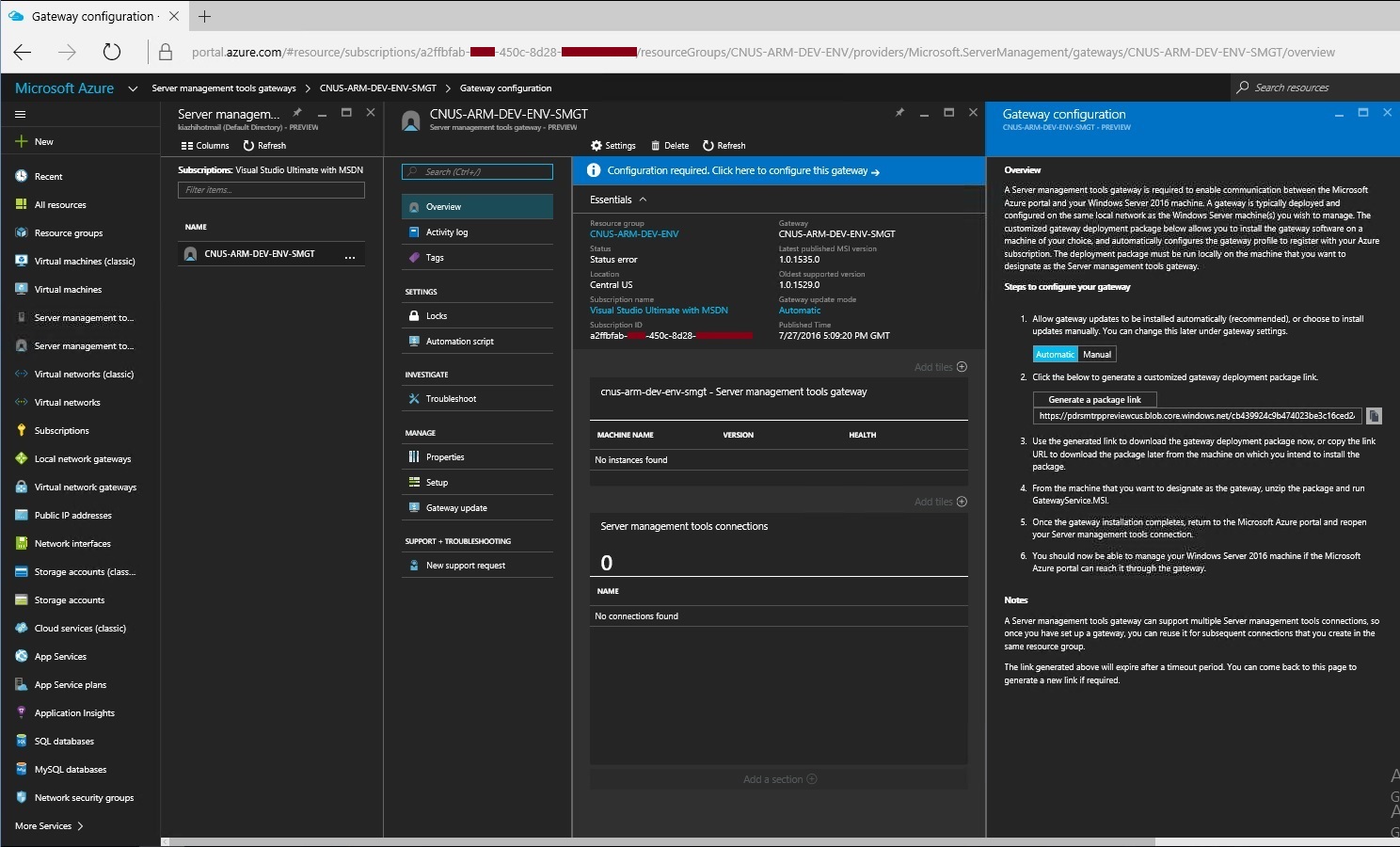Click SQL databases icon

tap(21, 741)
